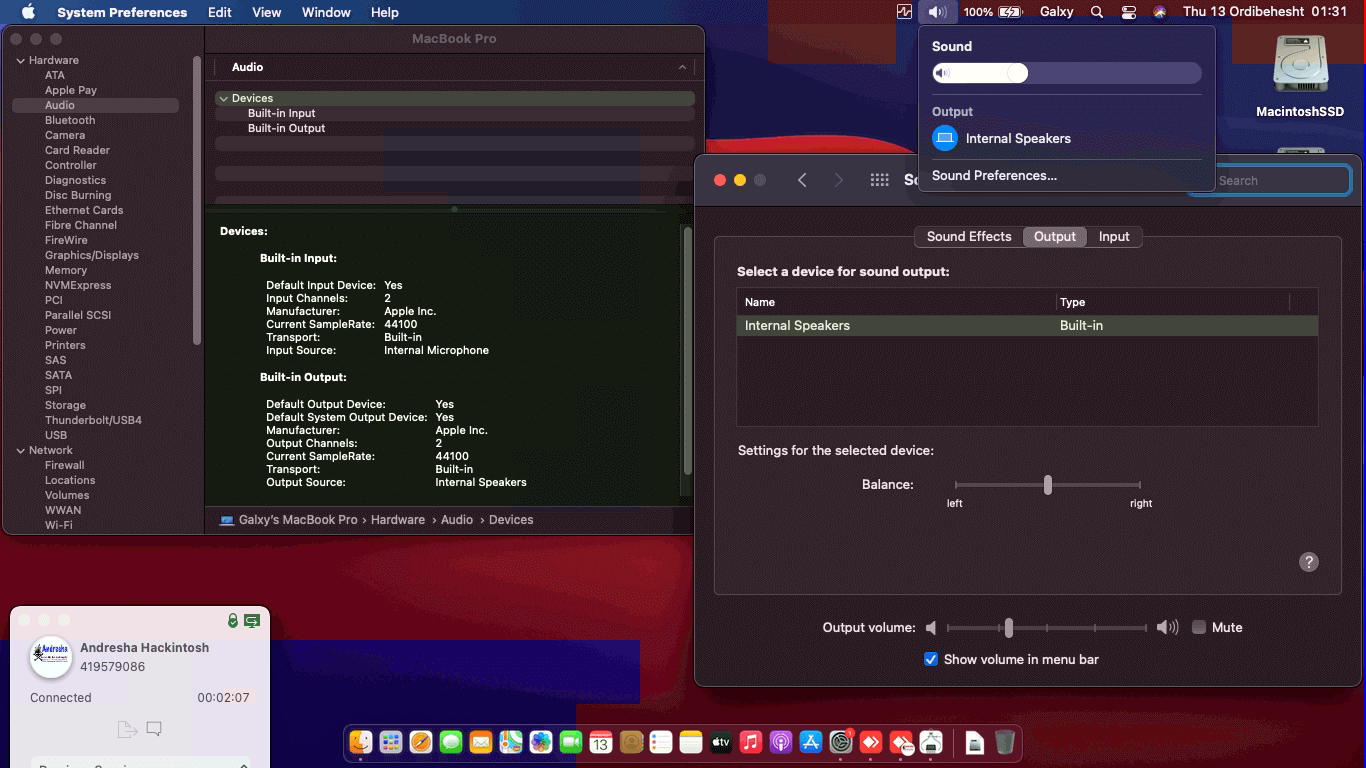The image size is (1366, 768).
Task: Click the Siri icon in the menu bar
Action: (1160, 12)
